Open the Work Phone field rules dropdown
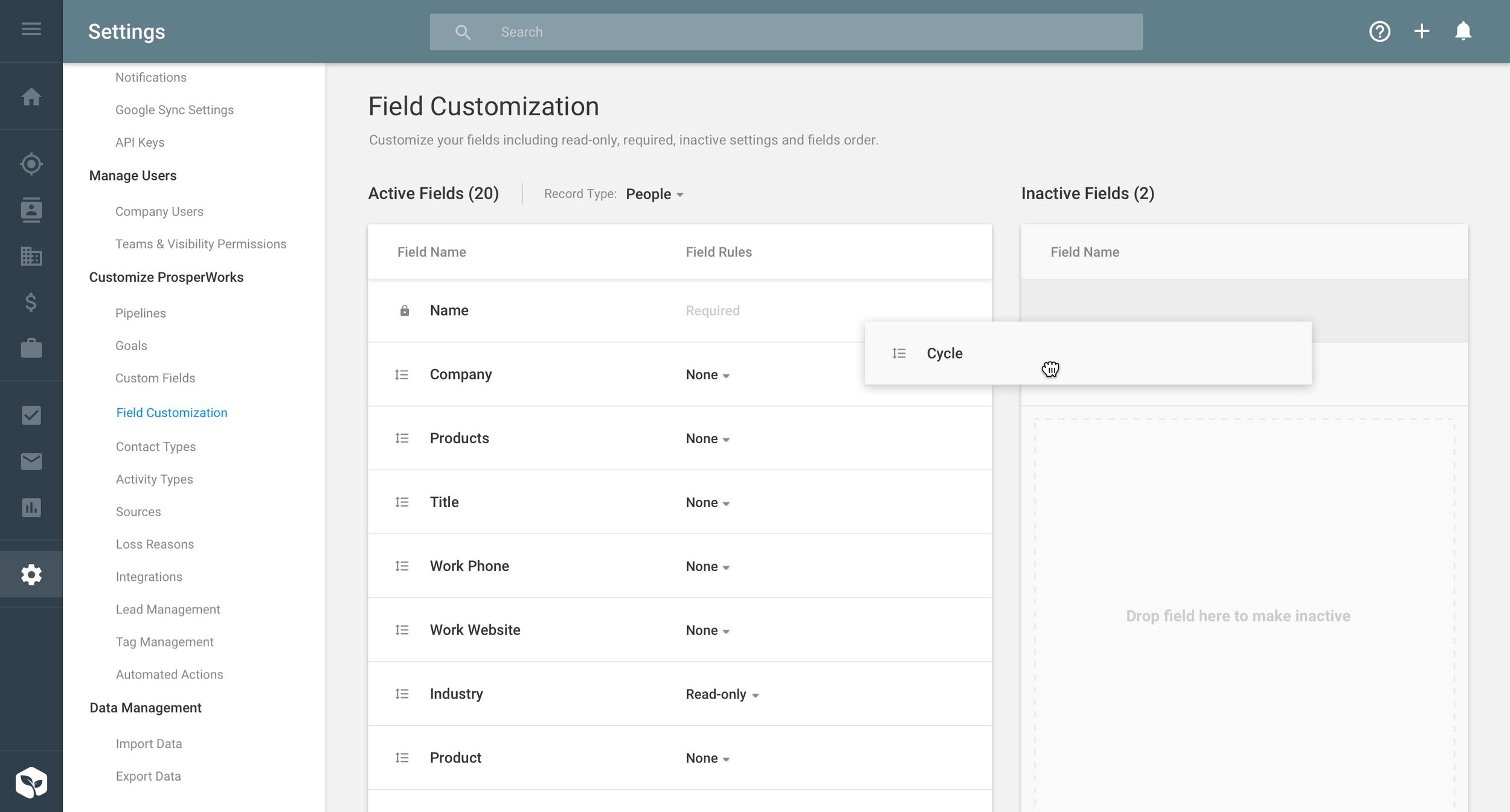1510x812 pixels. [x=708, y=567]
